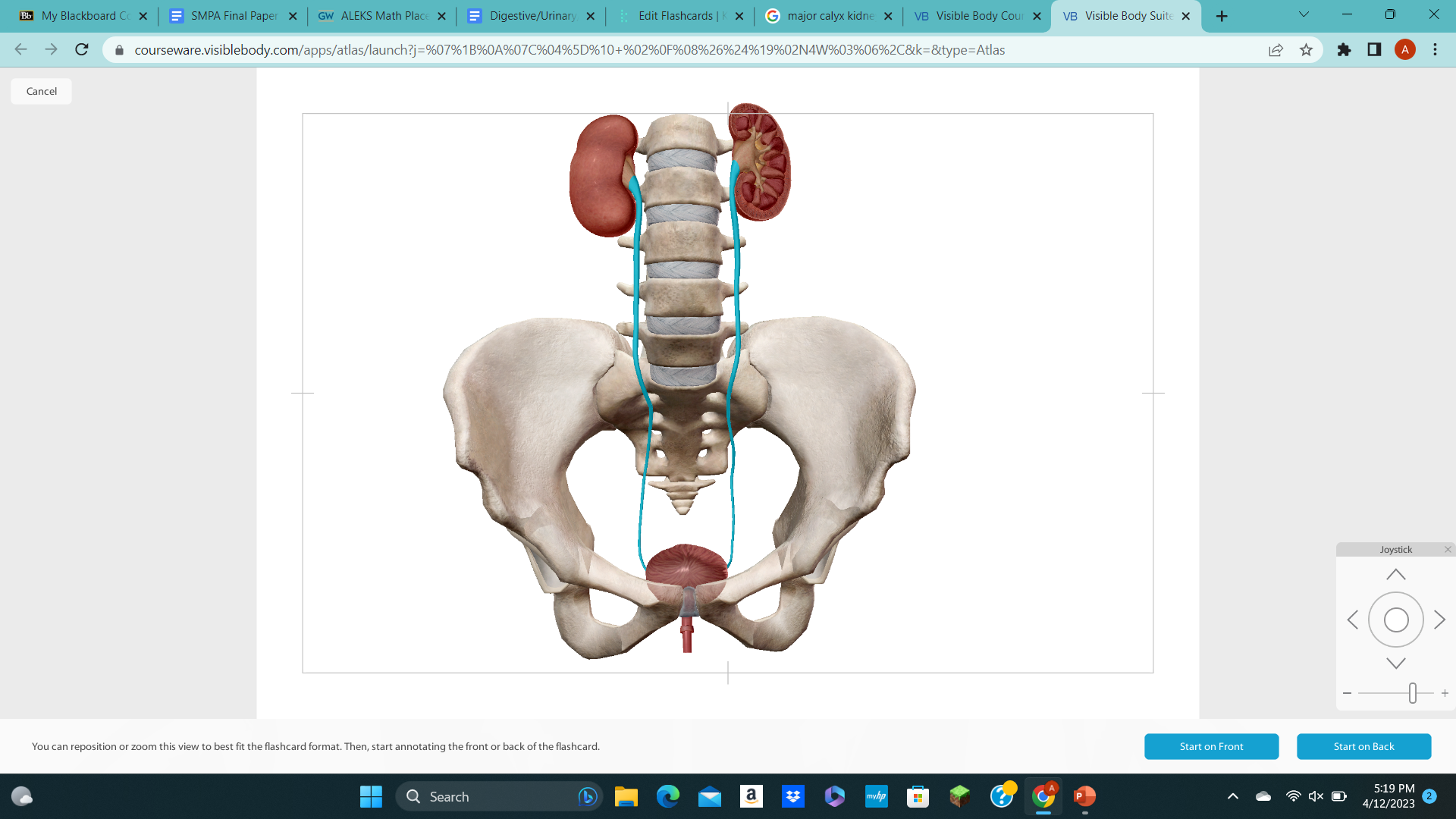The image size is (1456, 819).
Task: Zoom in with the plus icon on the Joystick panel
Action: [1445, 692]
